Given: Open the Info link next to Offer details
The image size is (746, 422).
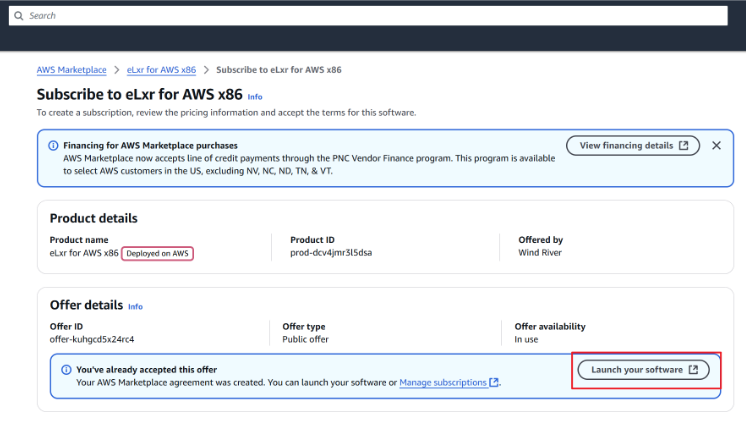Looking at the screenshot, I should 135,307.
